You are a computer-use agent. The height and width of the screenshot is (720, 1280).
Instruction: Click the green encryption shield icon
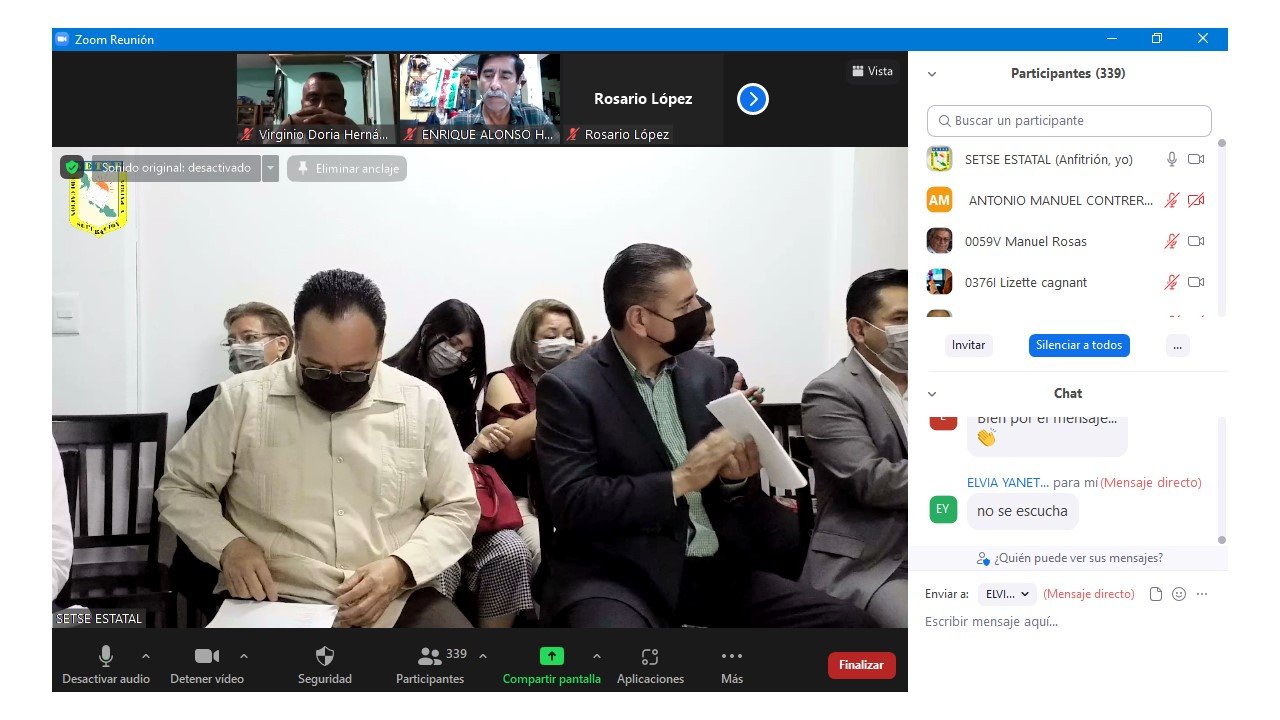72,168
